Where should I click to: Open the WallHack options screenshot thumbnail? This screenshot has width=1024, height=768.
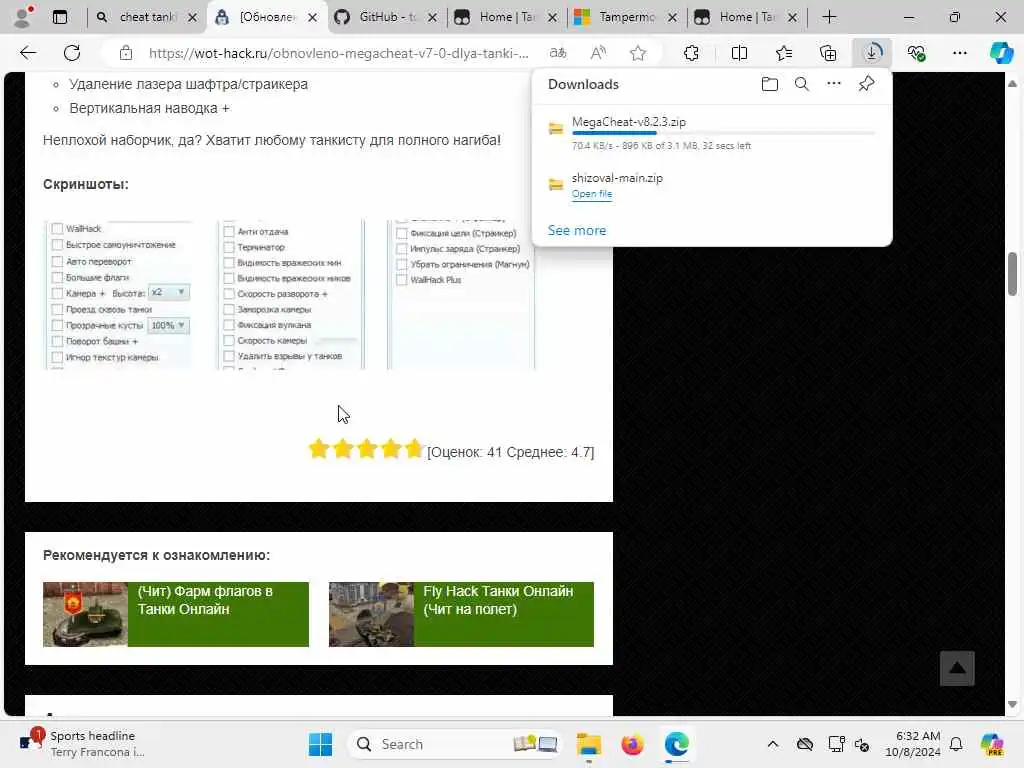pyautogui.click(x=119, y=295)
